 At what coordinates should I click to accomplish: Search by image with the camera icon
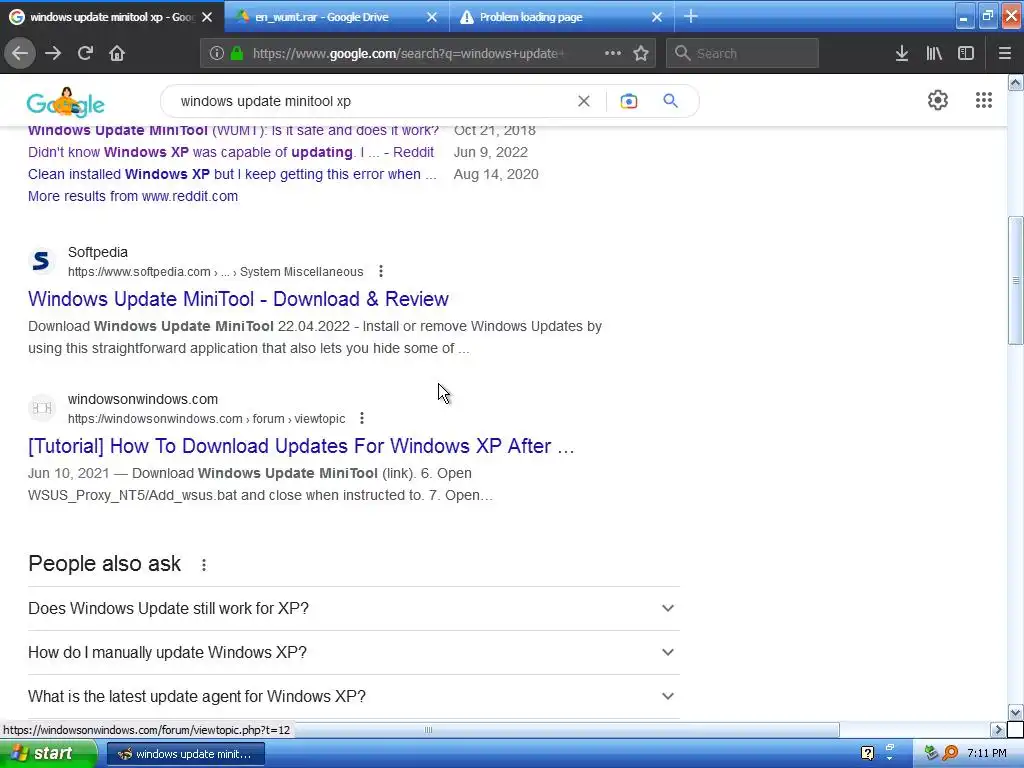click(629, 101)
